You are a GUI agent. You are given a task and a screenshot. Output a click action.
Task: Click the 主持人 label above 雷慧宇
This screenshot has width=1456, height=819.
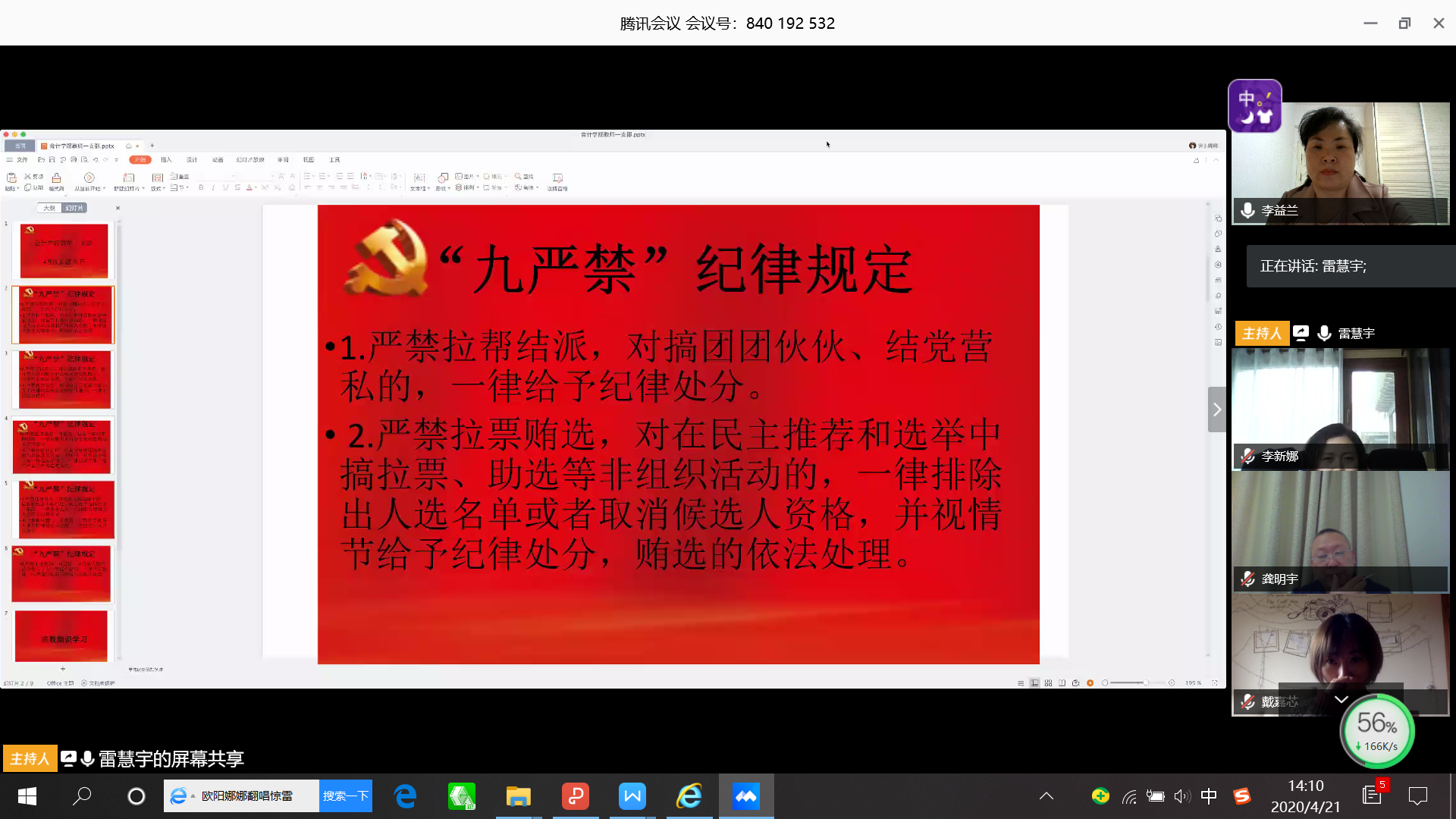click(x=1261, y=333)
